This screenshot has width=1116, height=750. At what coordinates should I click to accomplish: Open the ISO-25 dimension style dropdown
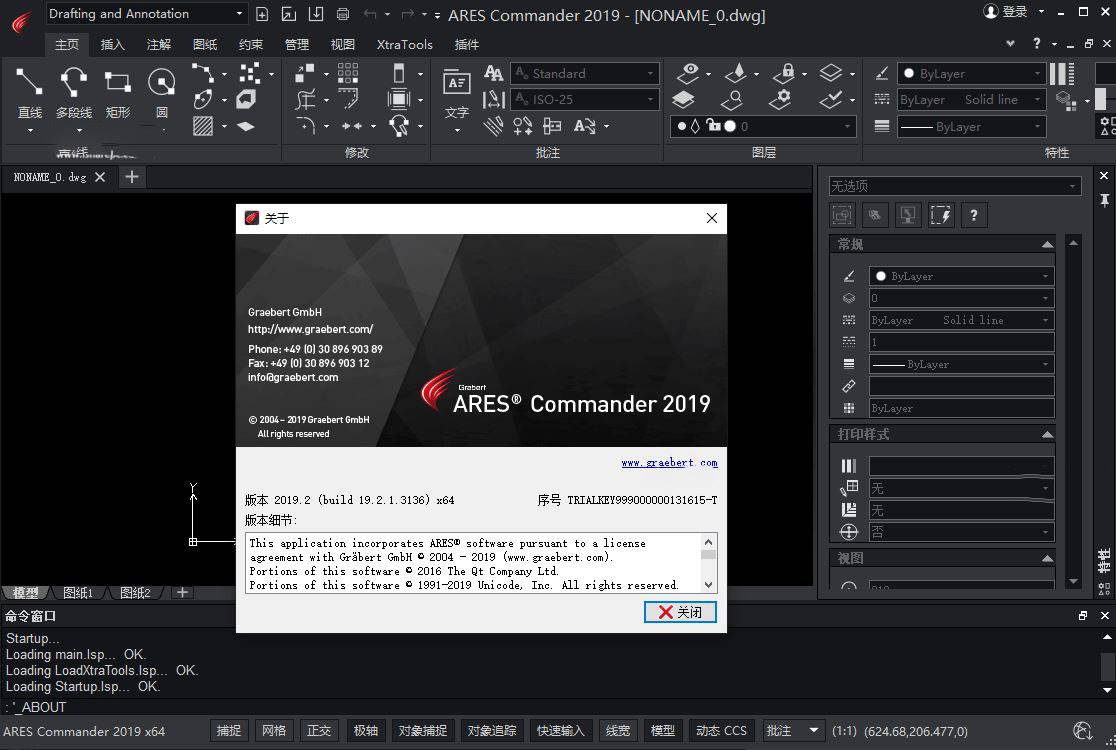click(585, 99)
